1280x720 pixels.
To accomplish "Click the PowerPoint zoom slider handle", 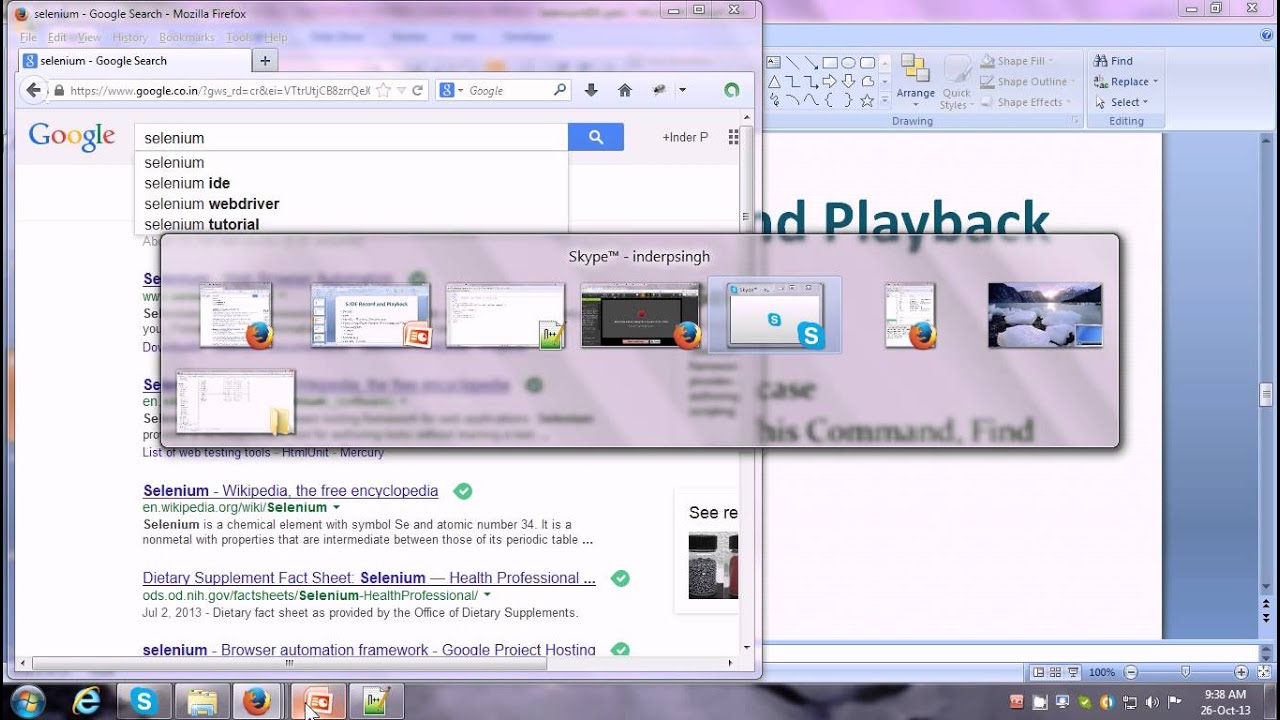I will click(1186, 672).
